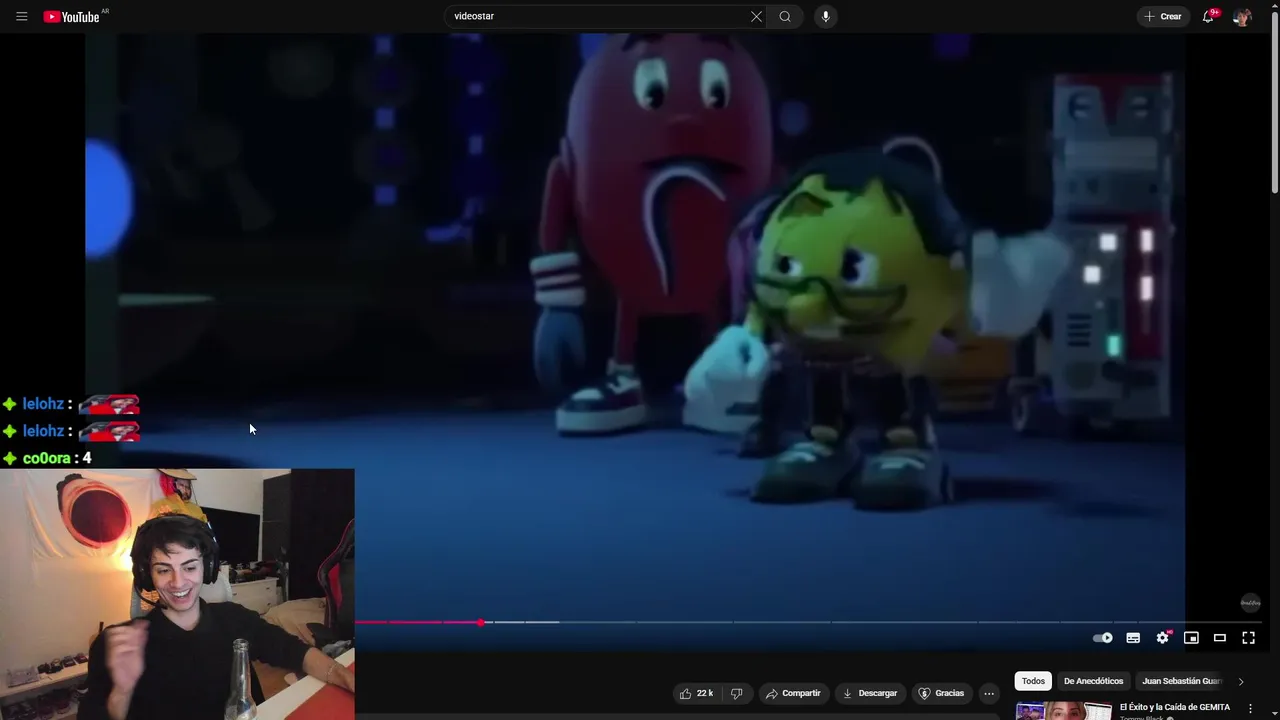This screenshot has height=720, width=1280.
Task: Select the De Anecdóticos filter chip
Action: tap(1093, 681)
